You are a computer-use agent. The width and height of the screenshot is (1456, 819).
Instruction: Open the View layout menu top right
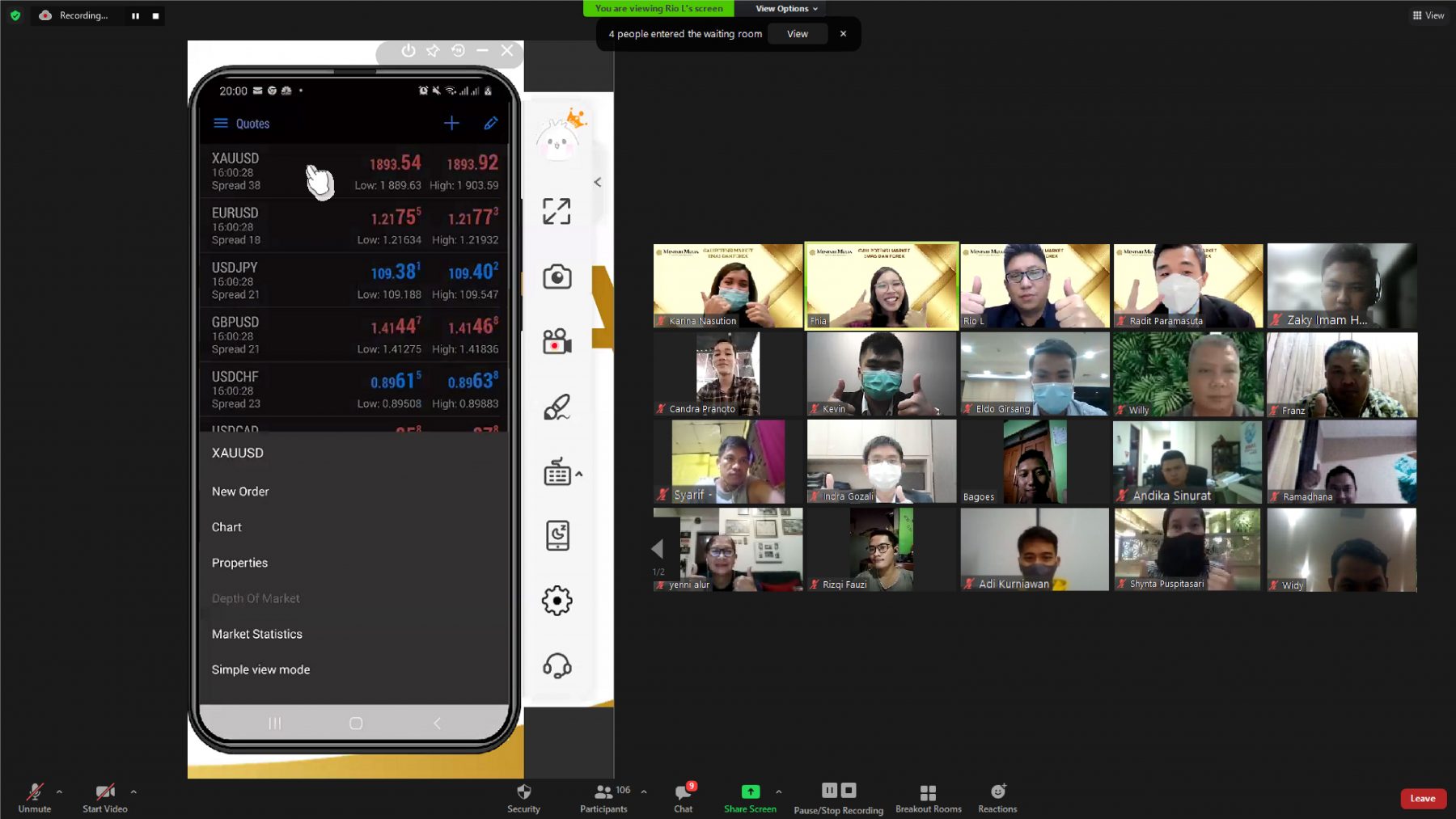click(x=1428, y=15)
